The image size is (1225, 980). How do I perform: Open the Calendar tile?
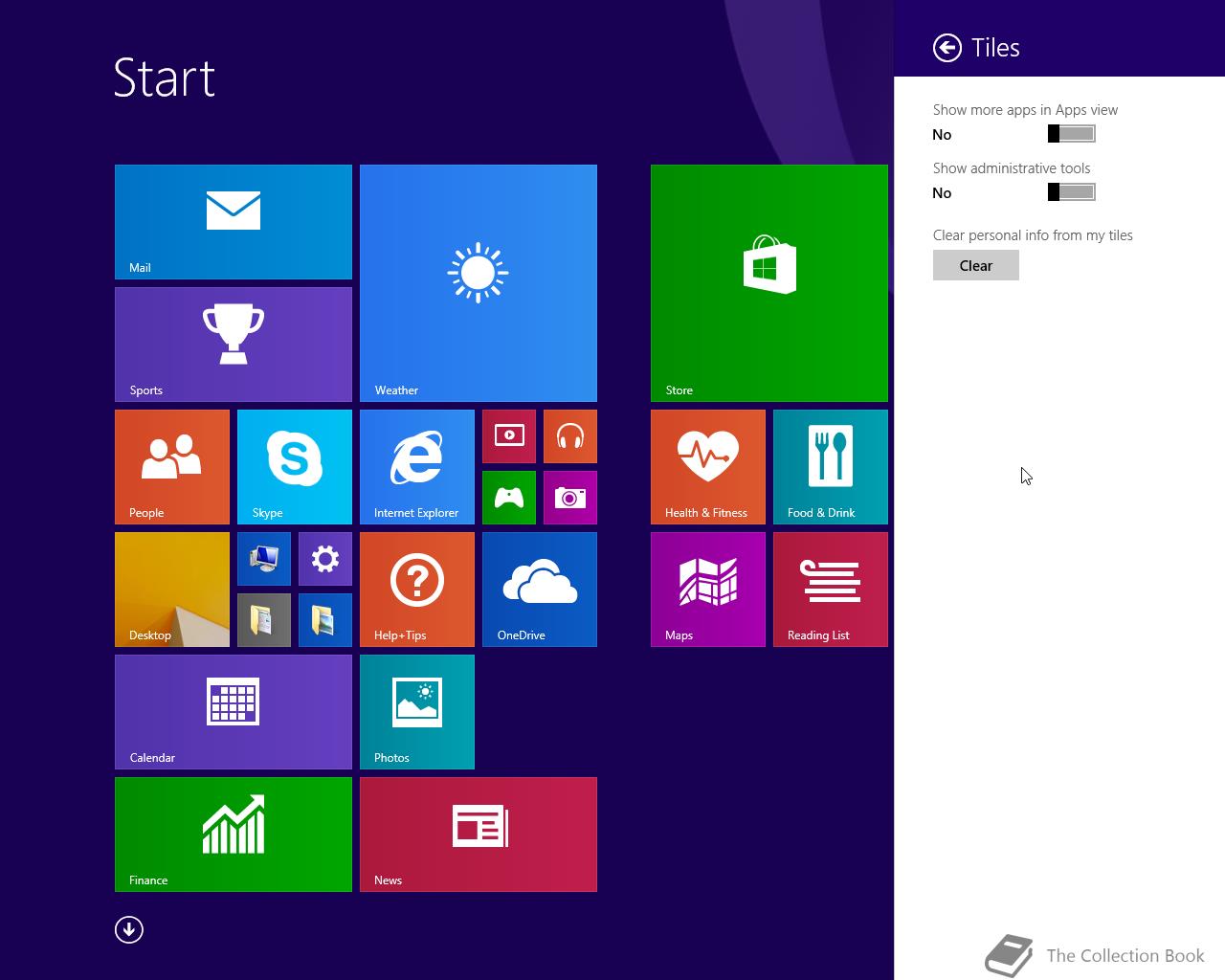click(234, 712)
